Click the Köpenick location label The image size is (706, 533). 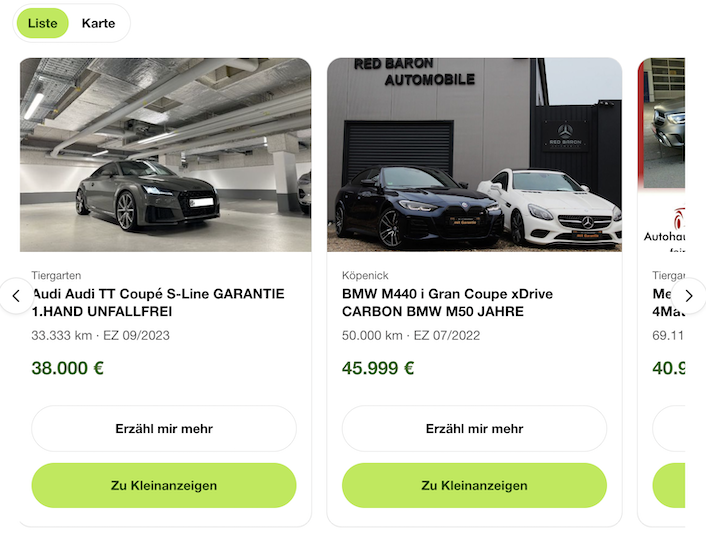365,275
